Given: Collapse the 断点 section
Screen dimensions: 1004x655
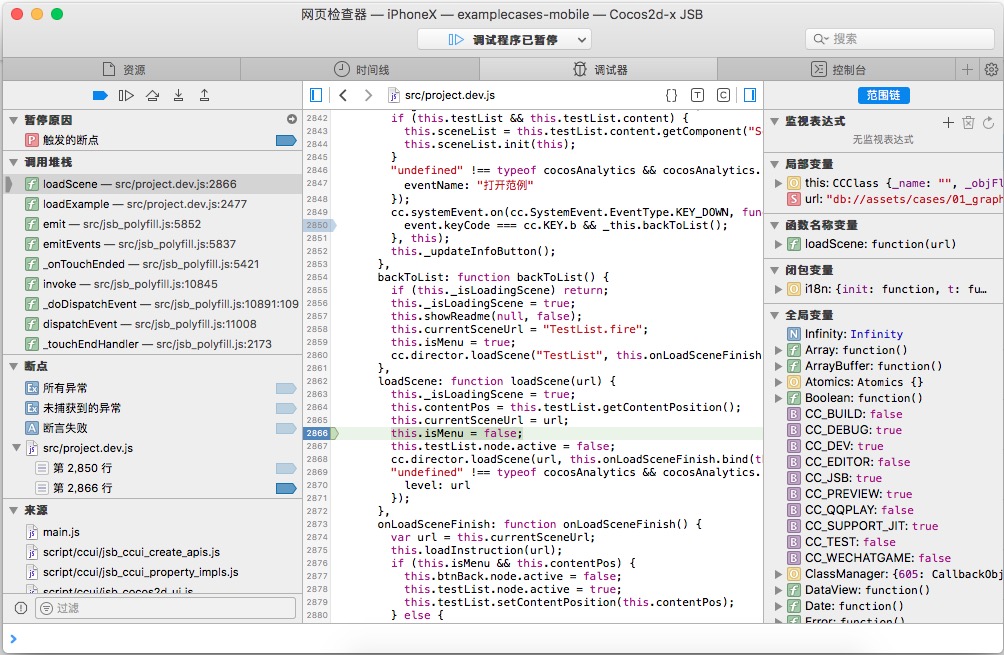Looking at the screenshot, I should 13,366.
